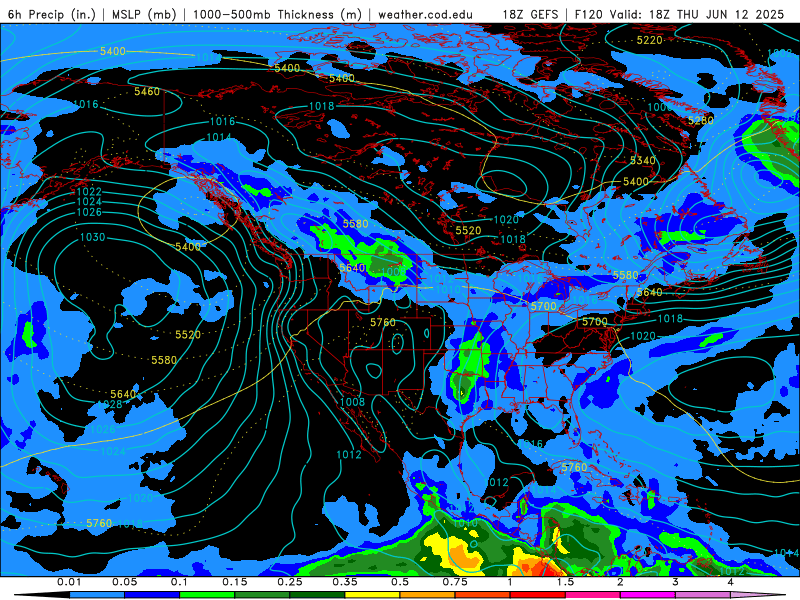Screen dimensions: 800x600
Task: Click the '3' legend tick label
Action: coord(675,582)
